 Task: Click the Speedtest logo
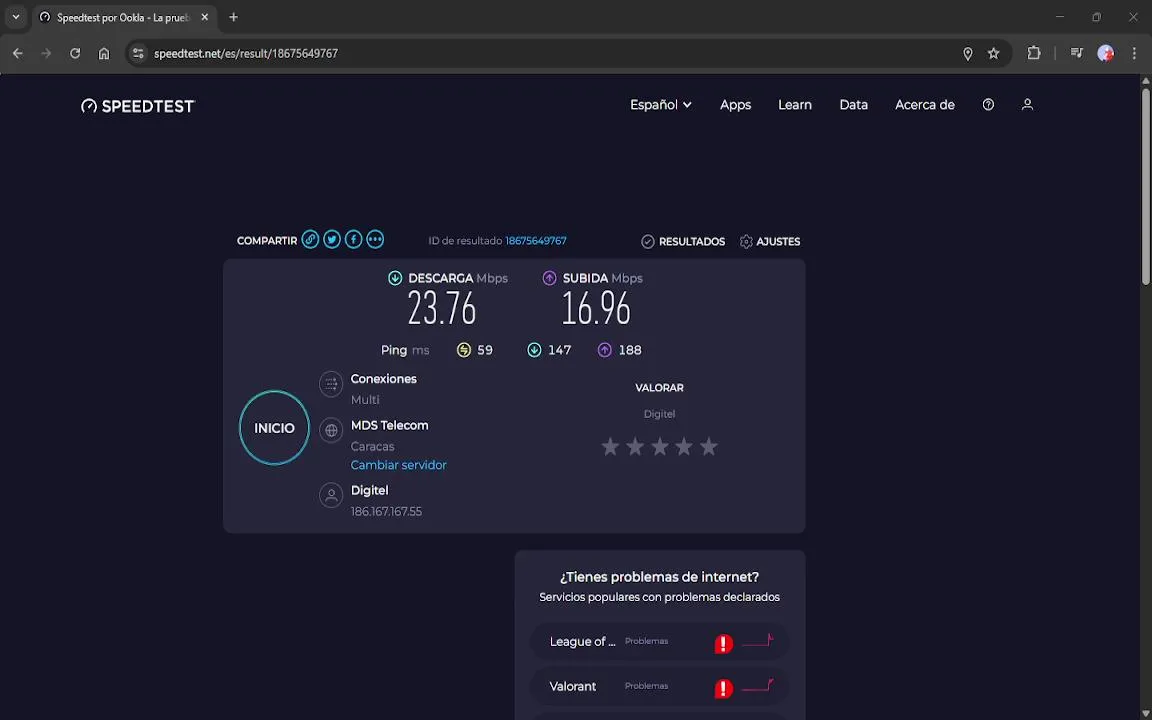pos(138,106)
